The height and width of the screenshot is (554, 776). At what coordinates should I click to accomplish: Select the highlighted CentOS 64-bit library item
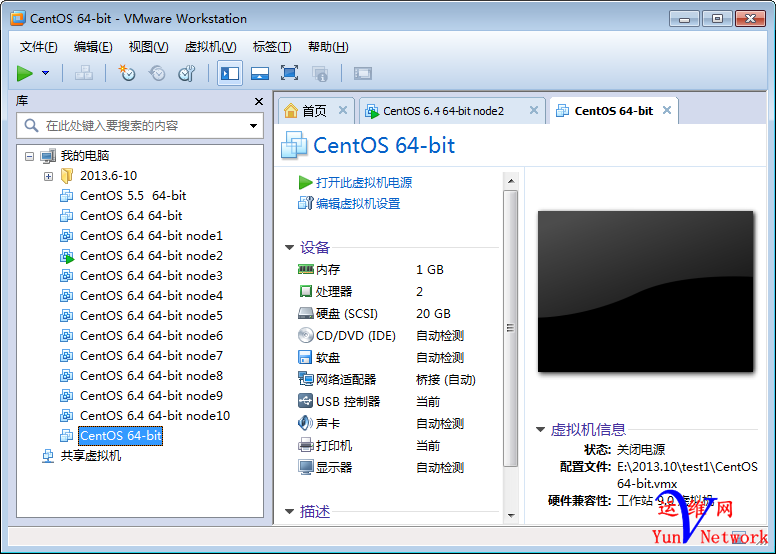pos(121,436)
